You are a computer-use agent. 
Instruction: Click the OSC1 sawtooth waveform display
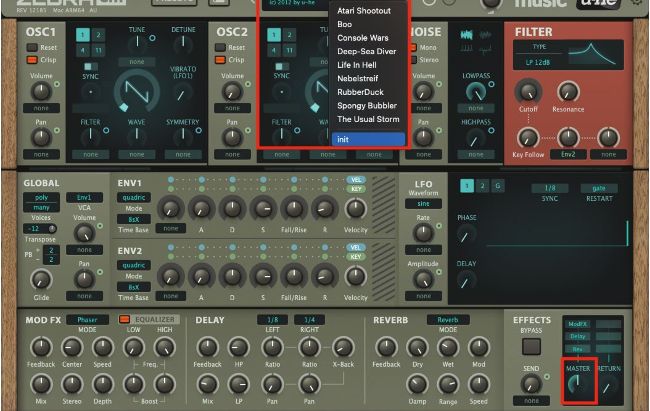[x=137, y=91]
